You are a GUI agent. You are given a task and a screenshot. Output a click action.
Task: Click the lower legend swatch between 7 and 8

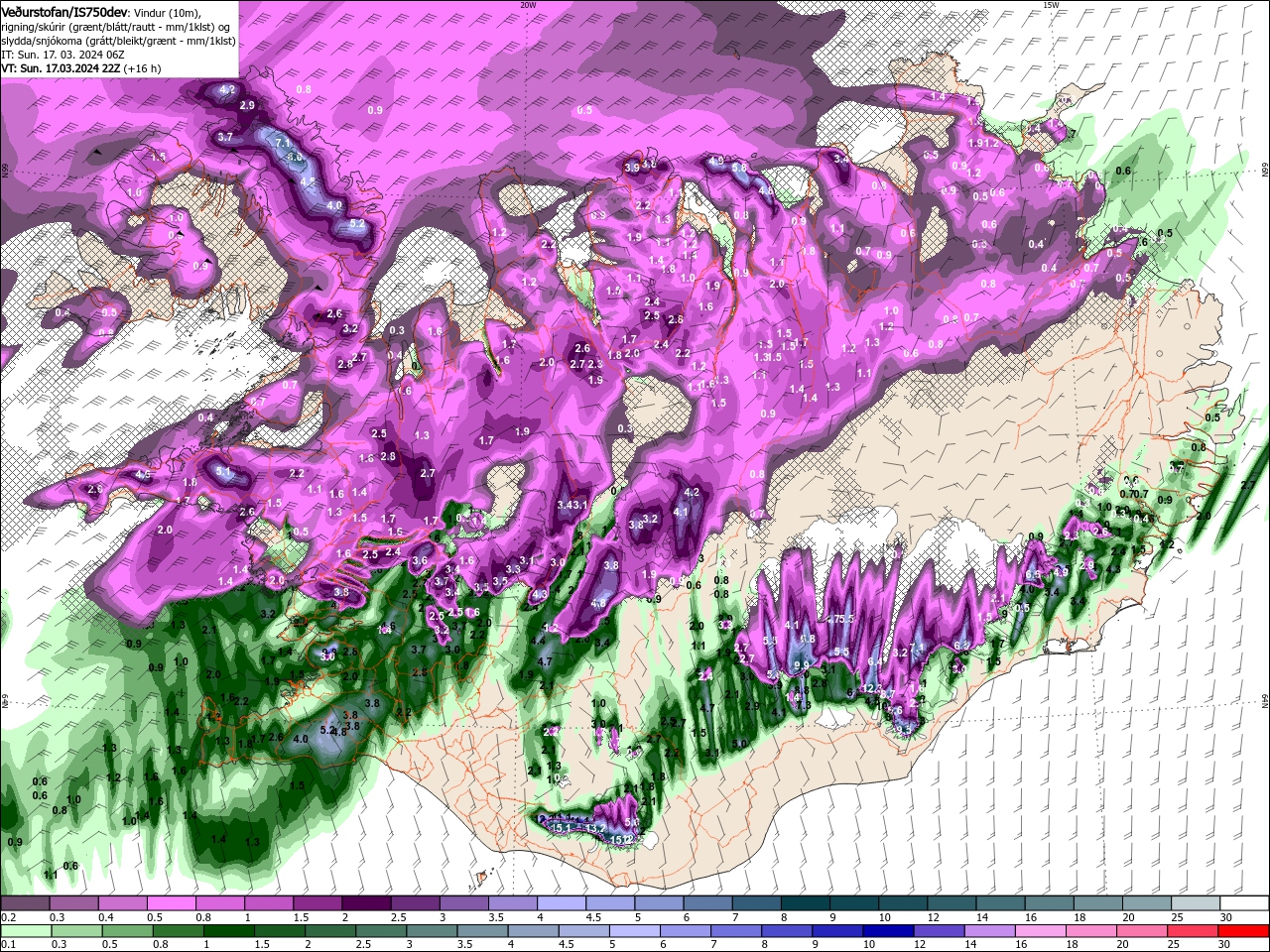[x=736, y=931]
